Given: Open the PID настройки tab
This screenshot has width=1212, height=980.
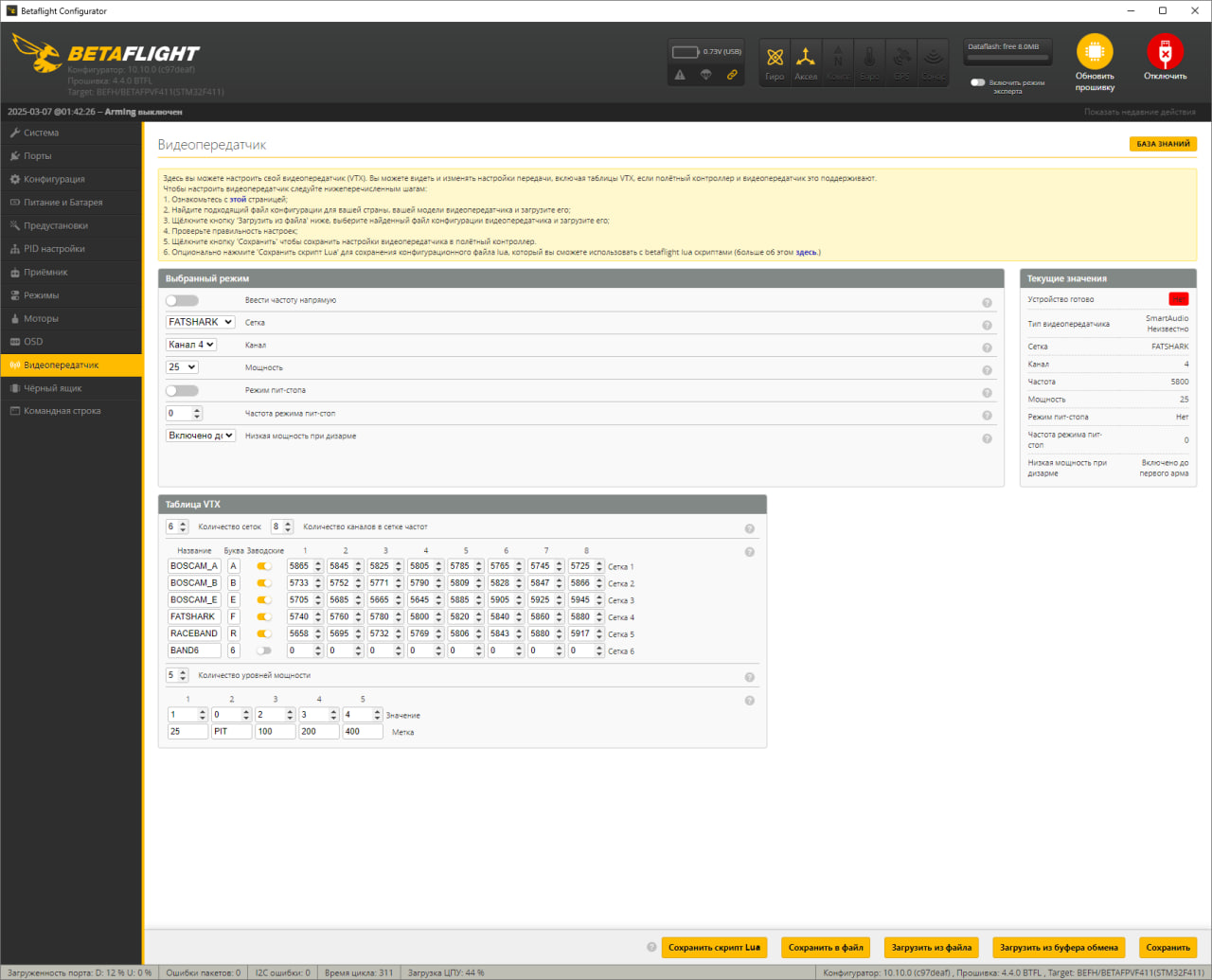Looking at the screenshot, I should 71,249.
